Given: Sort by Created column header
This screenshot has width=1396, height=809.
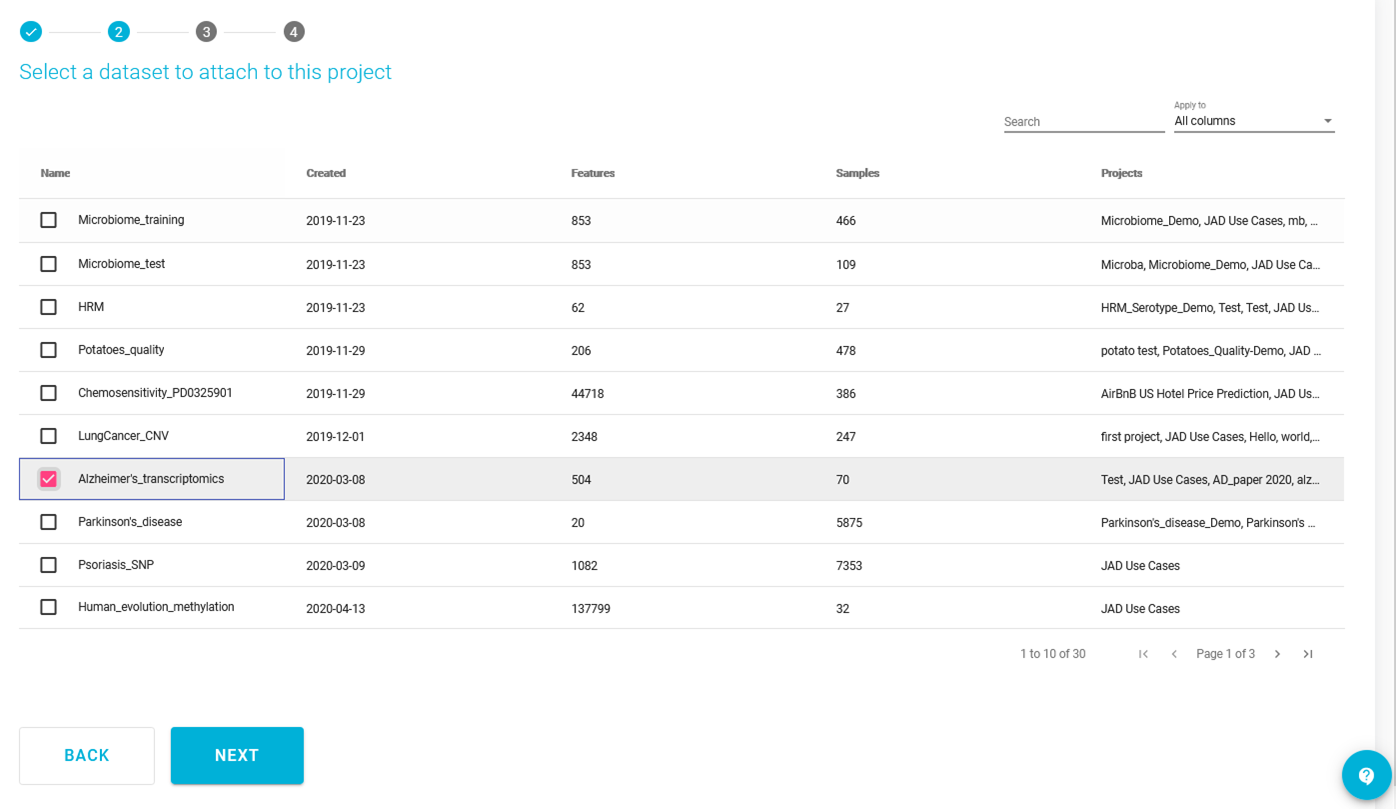Looking at the screenshot, I should 326,173.
